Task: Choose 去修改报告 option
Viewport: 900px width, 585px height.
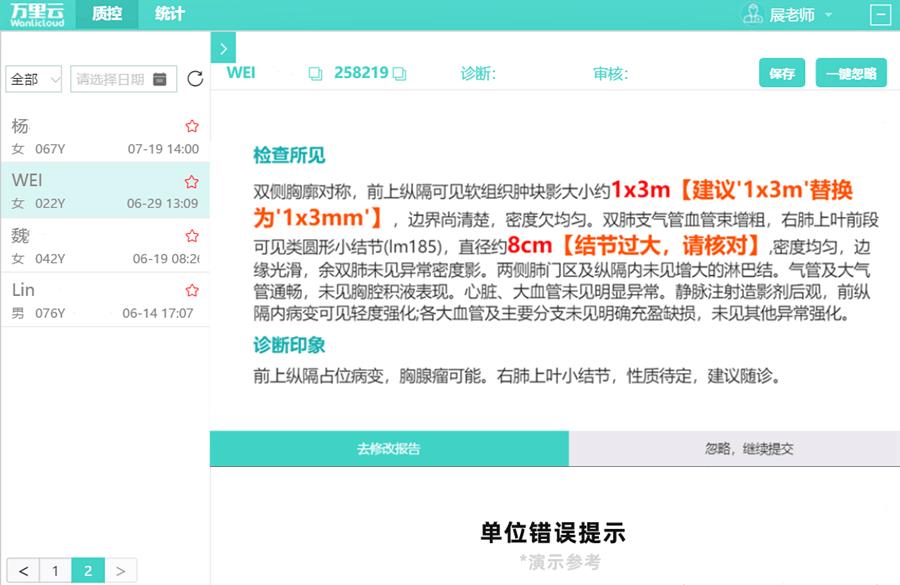Action: [389, 449]
